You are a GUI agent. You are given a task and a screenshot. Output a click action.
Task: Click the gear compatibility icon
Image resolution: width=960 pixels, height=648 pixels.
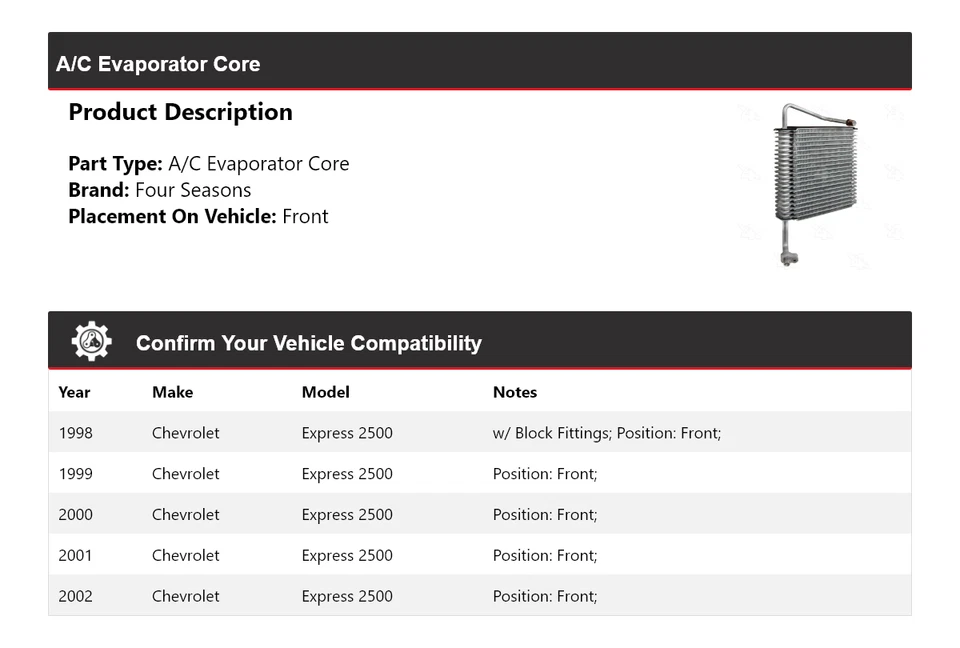[x=91, y=342]
